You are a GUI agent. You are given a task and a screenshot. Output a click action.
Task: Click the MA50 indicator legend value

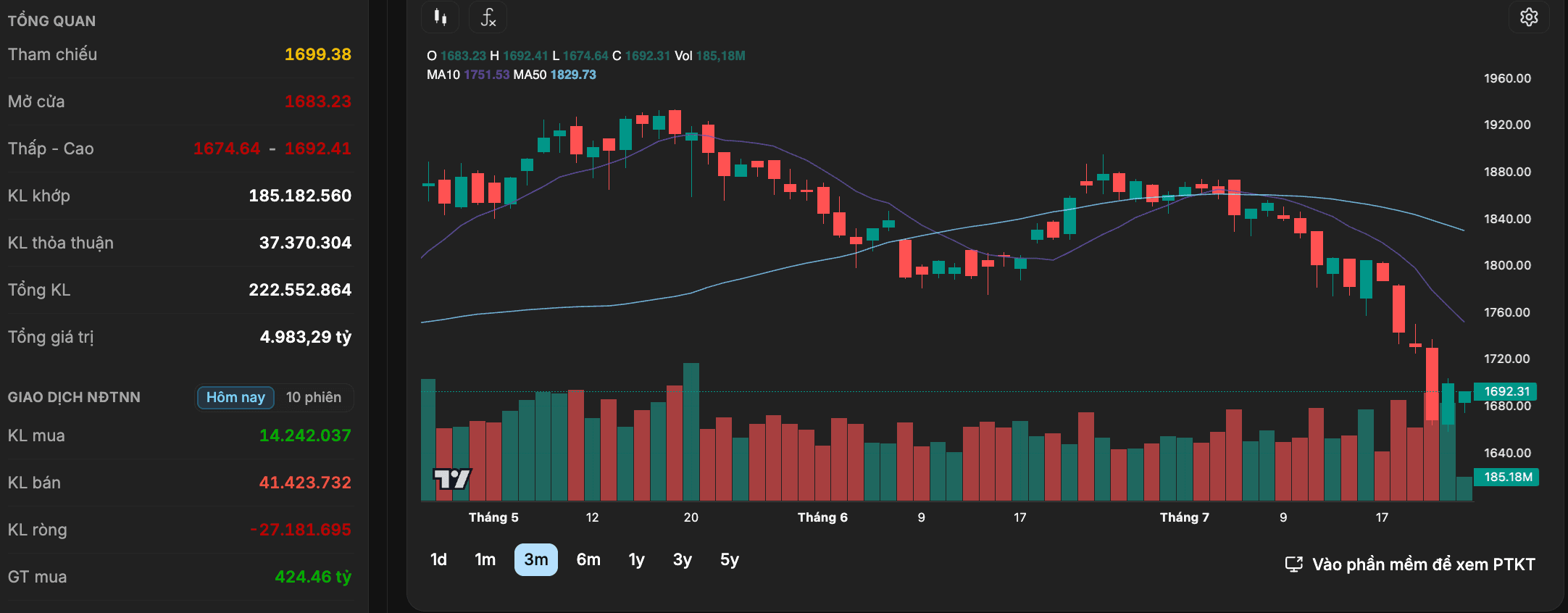[x=573, y=75]
